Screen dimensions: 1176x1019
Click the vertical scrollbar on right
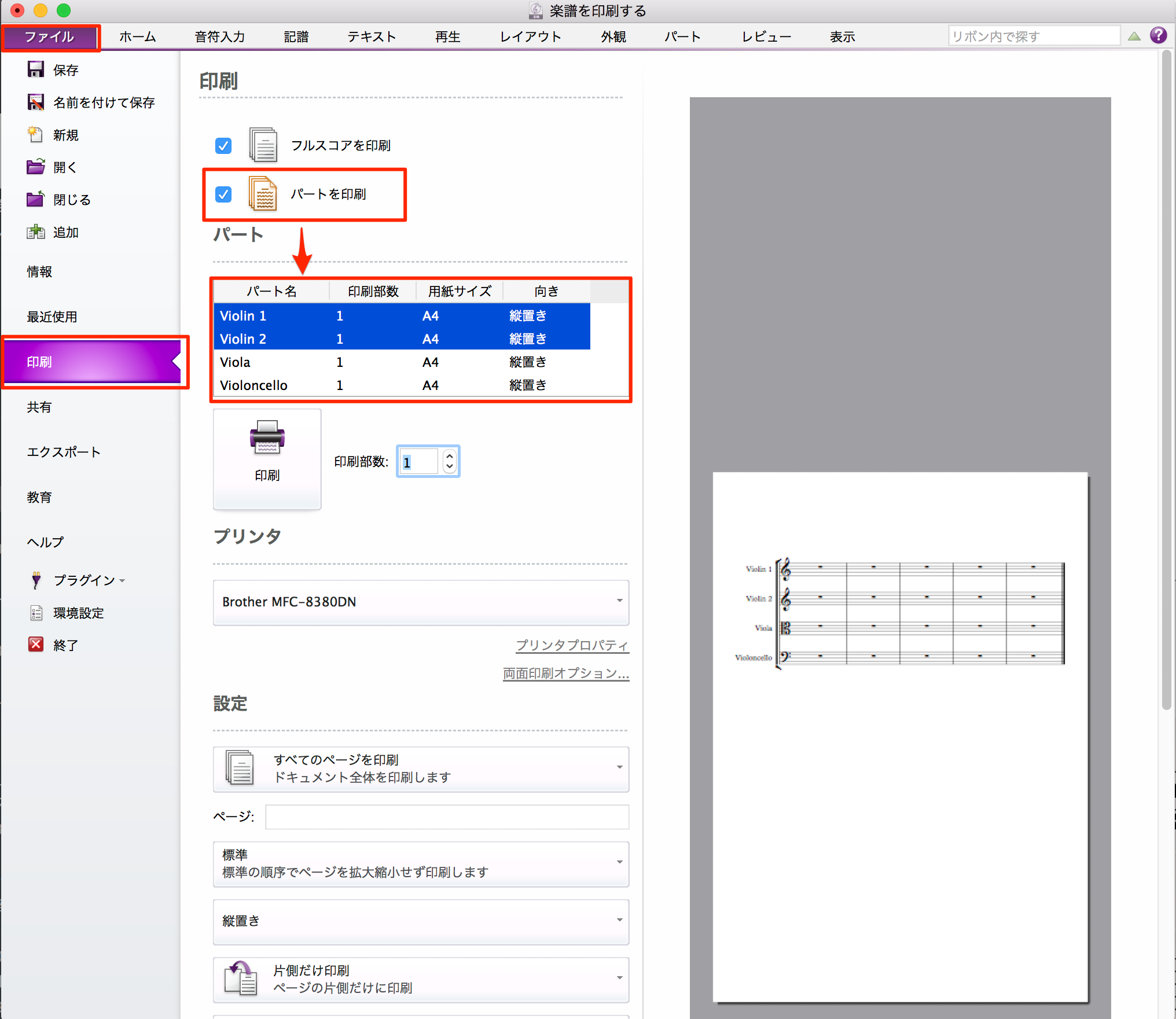tap(1167, 380)
